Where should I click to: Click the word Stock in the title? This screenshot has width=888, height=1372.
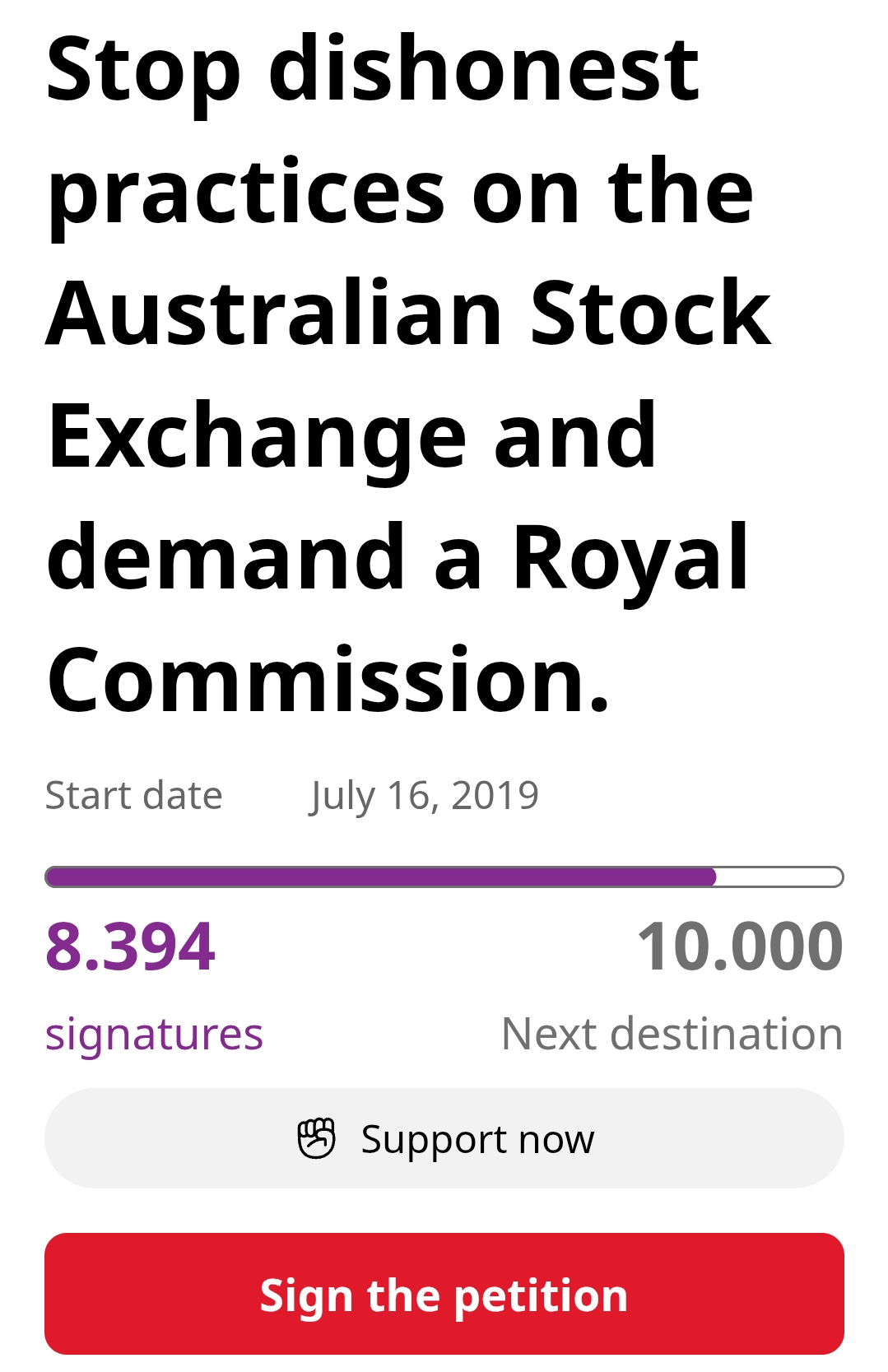(x=650, y=314)
